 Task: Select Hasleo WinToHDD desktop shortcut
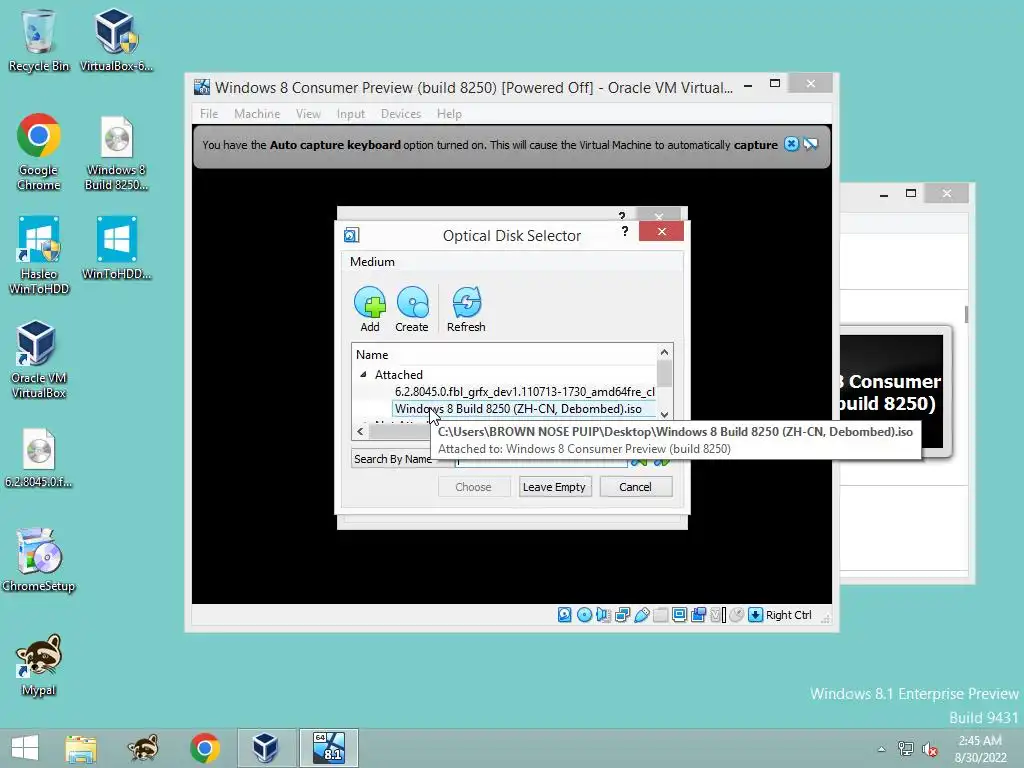[39, 255]
